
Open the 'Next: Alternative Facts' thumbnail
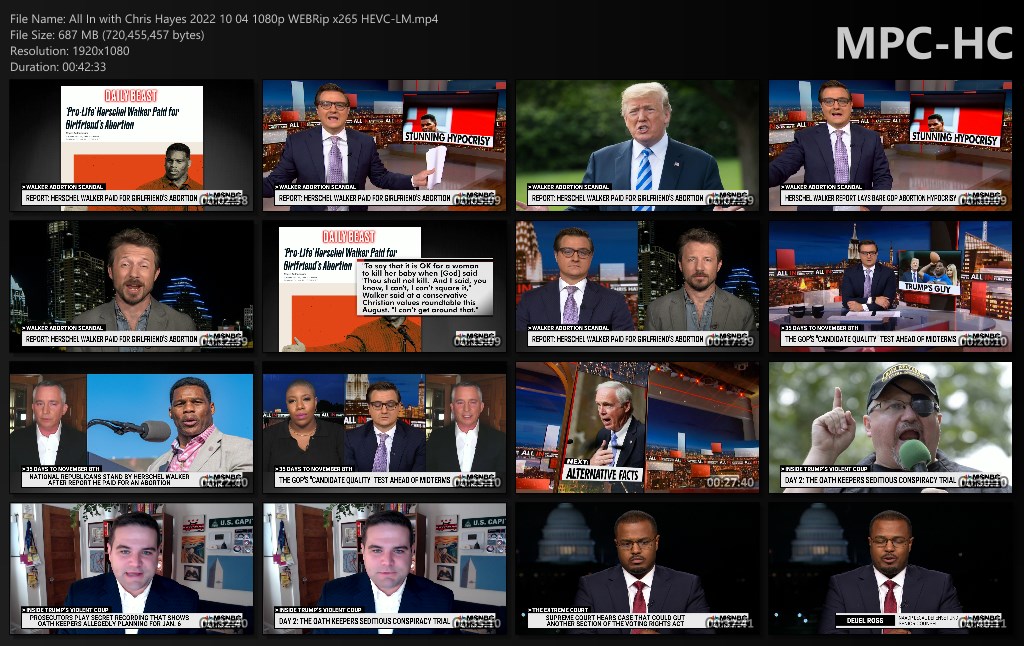pos(637,427)
